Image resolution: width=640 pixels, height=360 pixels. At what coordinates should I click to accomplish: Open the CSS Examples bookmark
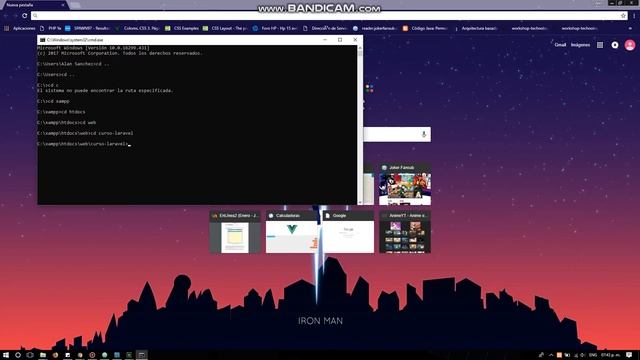[x=182, y=28]
